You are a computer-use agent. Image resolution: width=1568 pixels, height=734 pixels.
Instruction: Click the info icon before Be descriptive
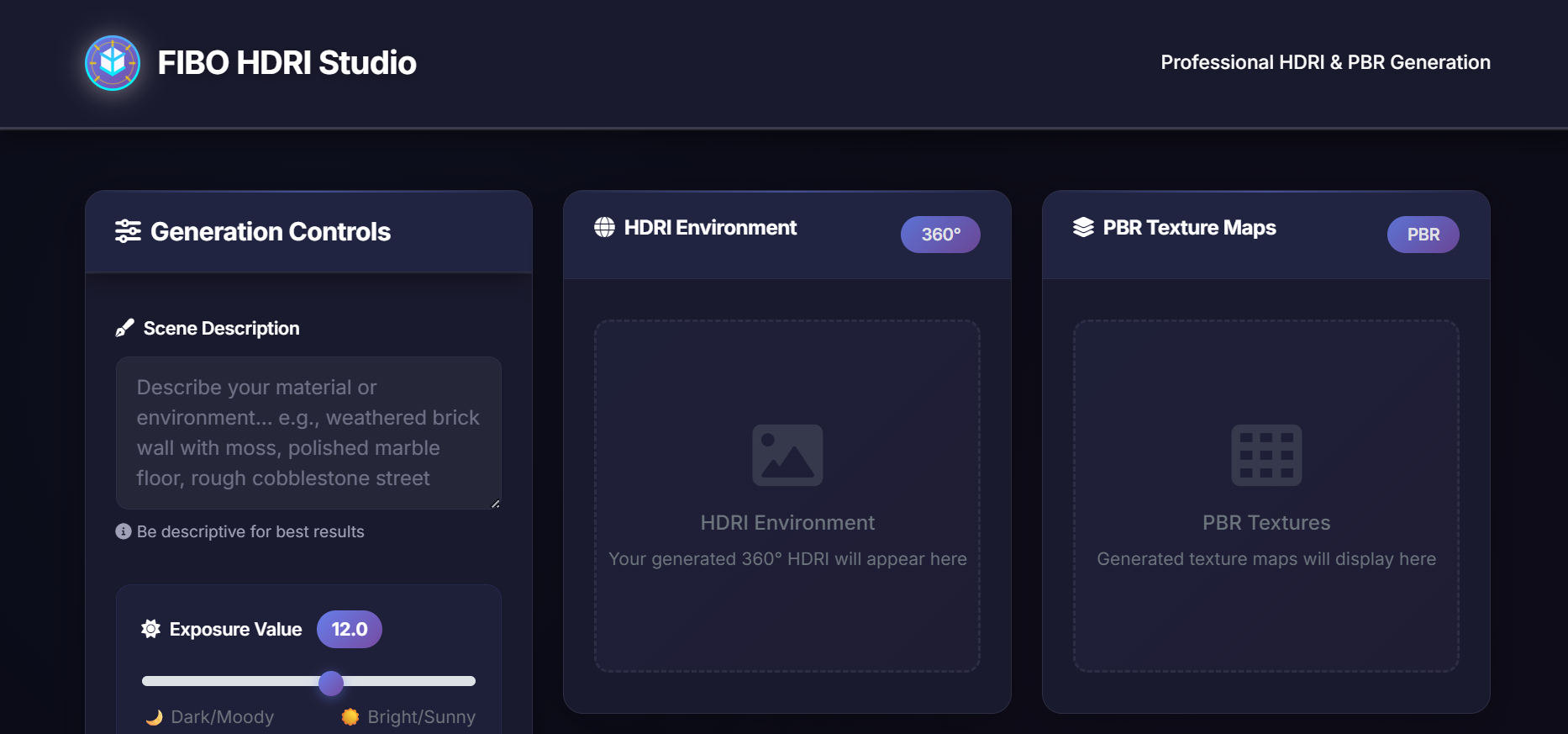(x=124, y=531)
